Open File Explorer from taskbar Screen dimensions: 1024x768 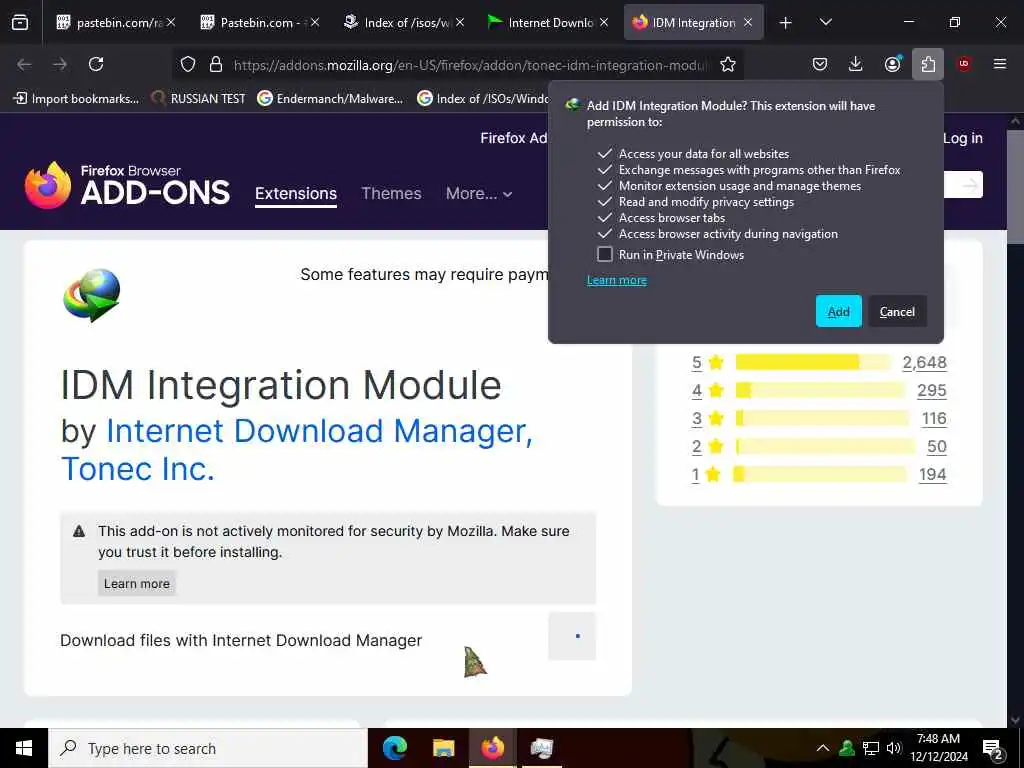pyautogui.click(x=443, y=748)
